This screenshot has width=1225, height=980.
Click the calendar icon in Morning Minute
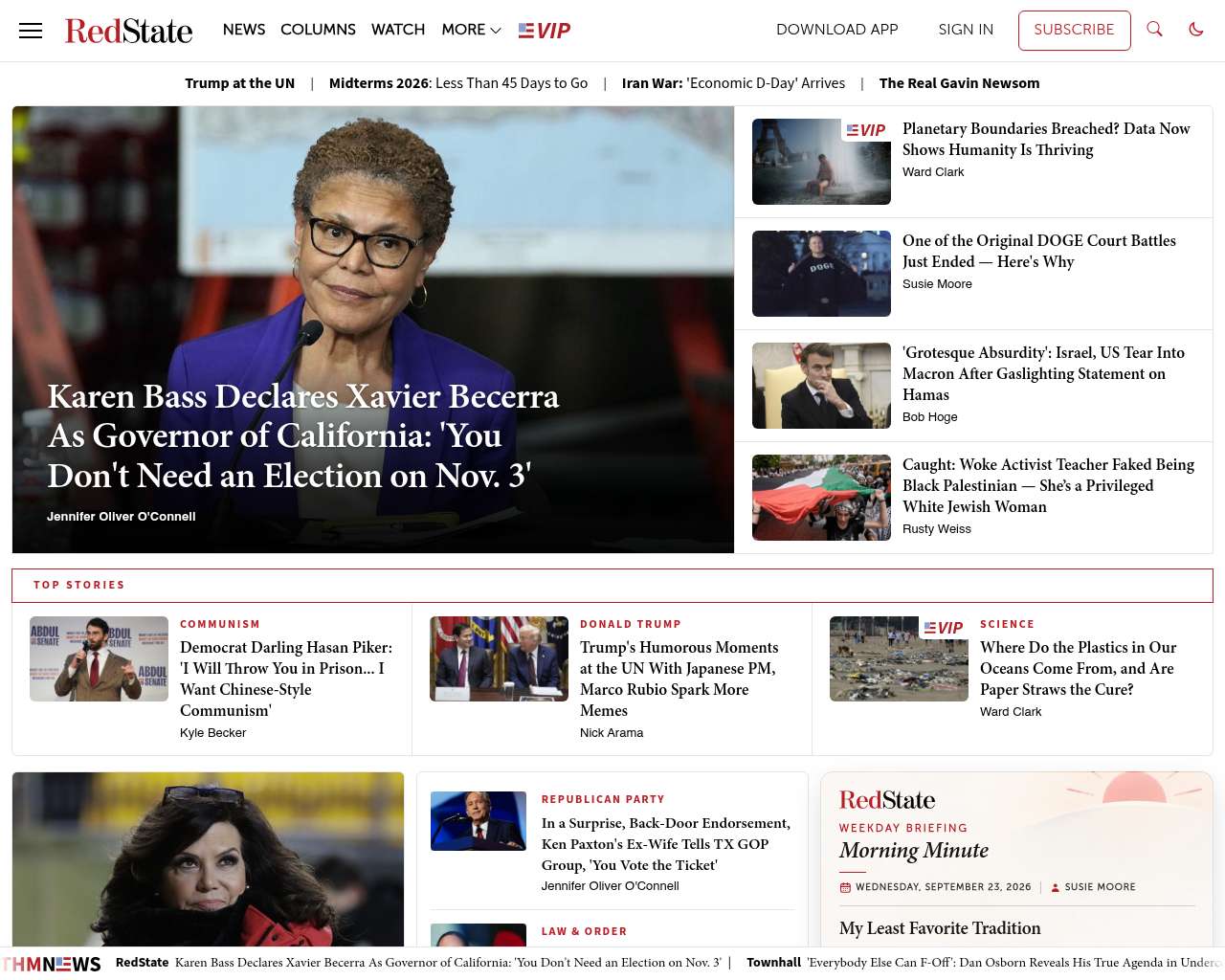point(845,888)
